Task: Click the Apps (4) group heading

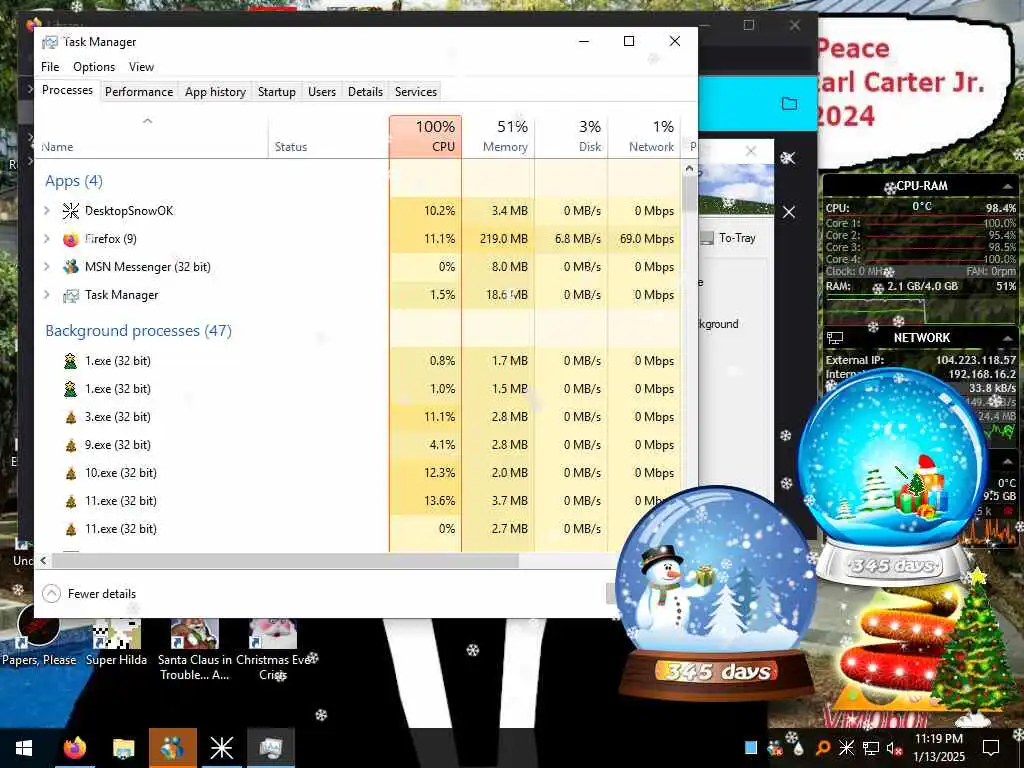Action: 74,181
